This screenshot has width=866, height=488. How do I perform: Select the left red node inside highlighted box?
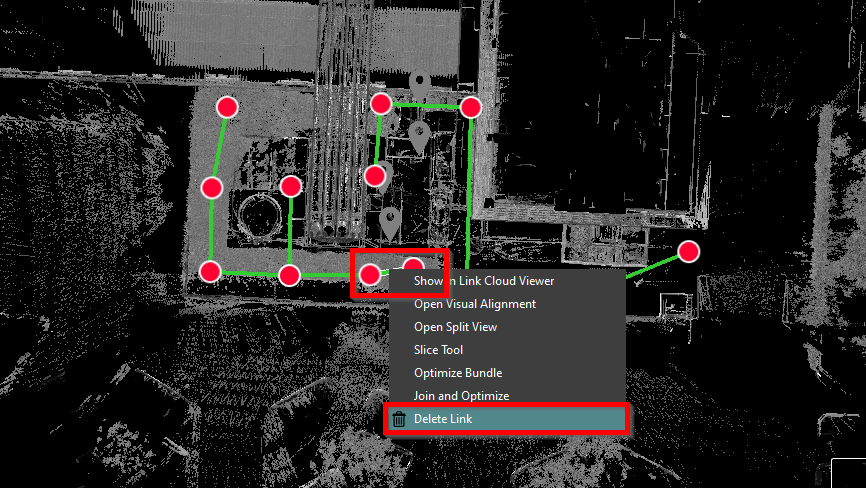pos(370,274)
